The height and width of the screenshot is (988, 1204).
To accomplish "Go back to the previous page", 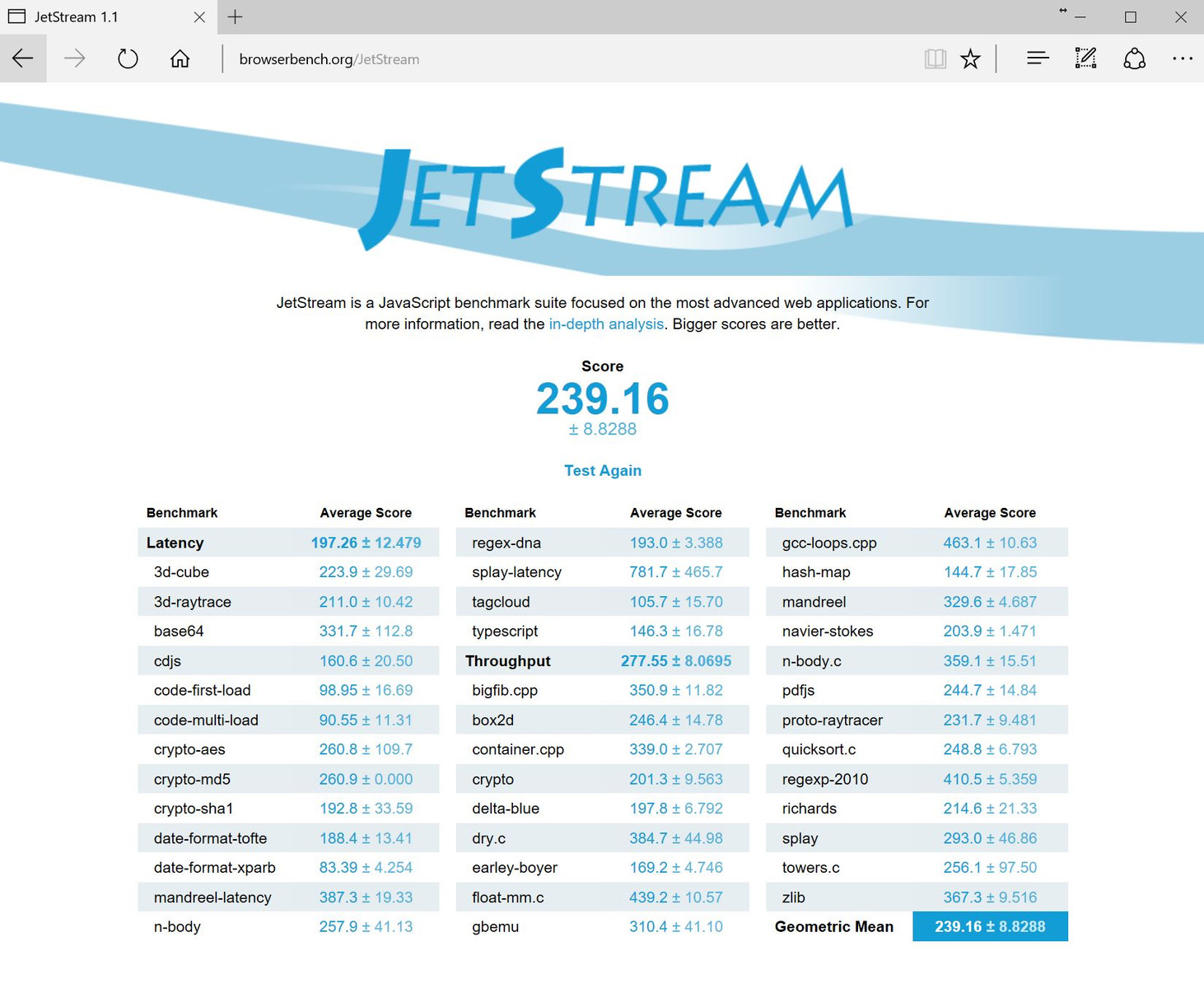I will [23, 58].
